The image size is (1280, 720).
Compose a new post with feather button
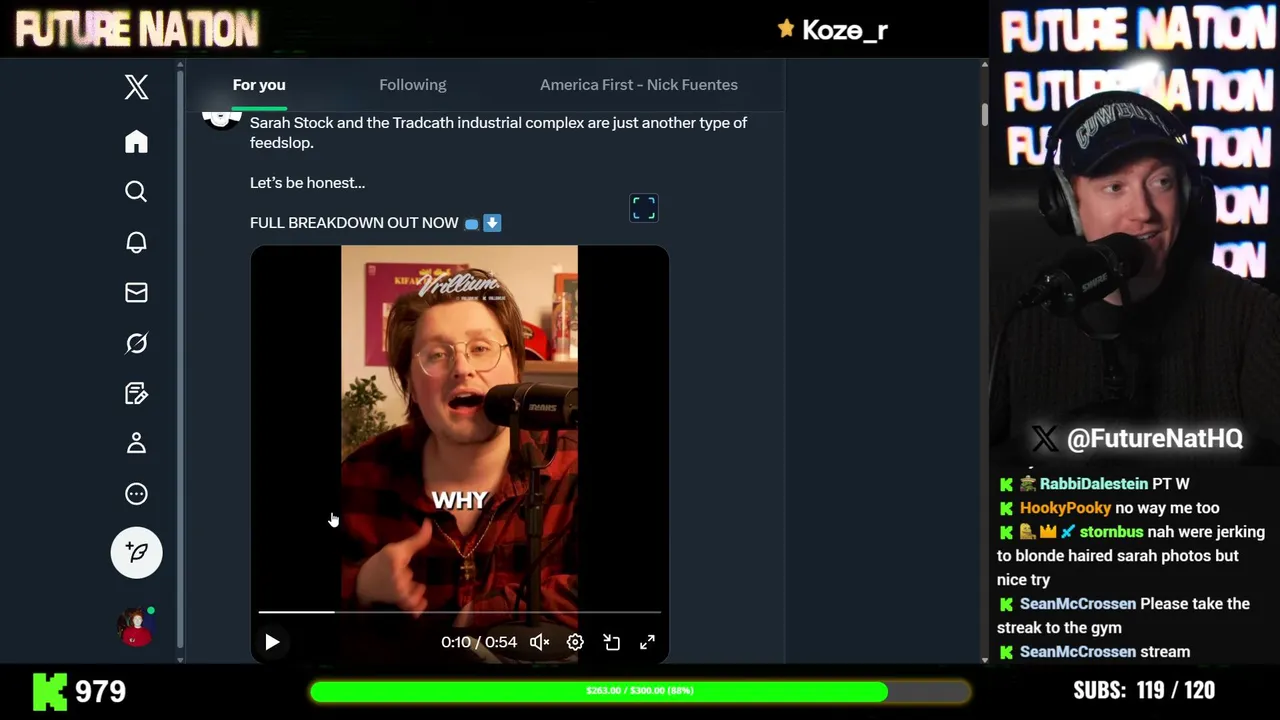pyautogui.click(x=137, y=552)
